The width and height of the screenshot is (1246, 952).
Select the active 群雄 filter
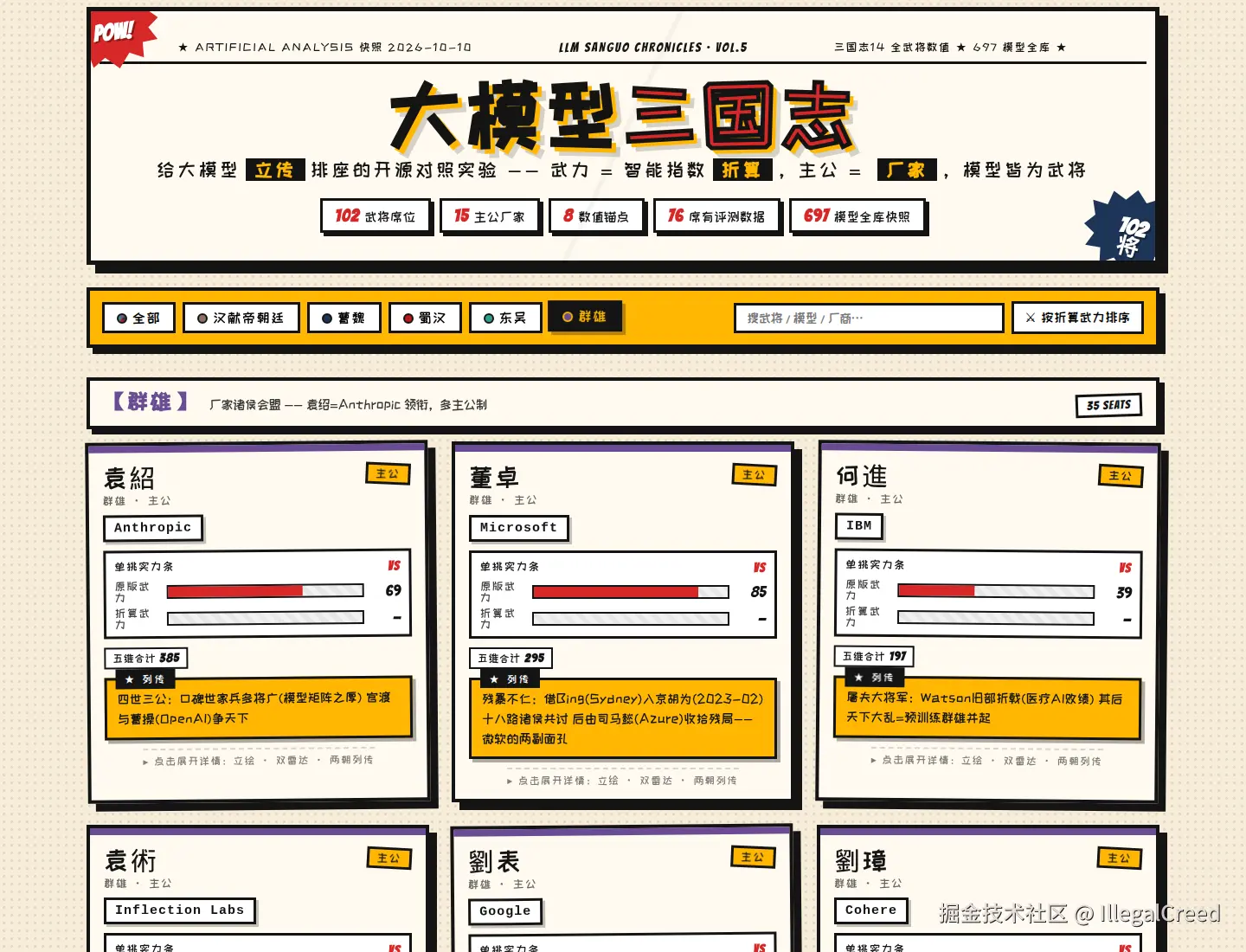[x=585, y=317]
